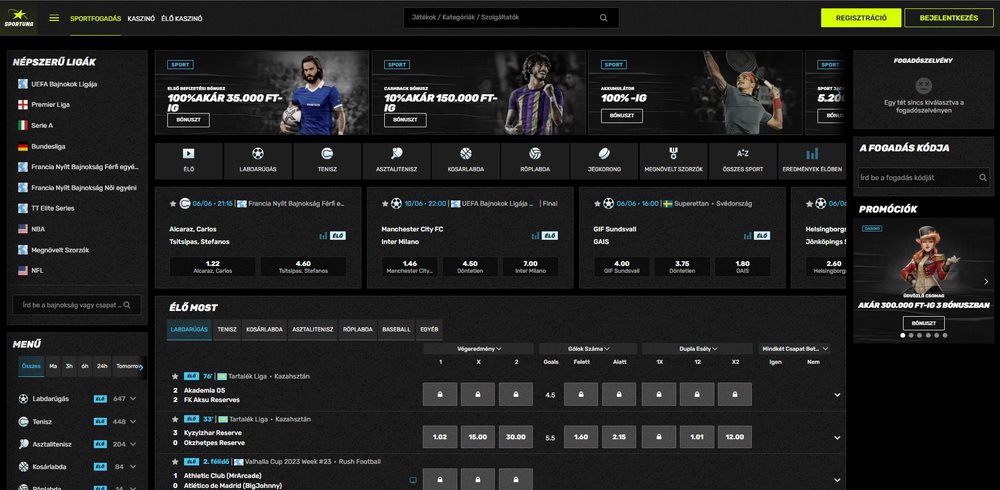Open the Eredmények Élőben statistics tile

pos(811,159)
